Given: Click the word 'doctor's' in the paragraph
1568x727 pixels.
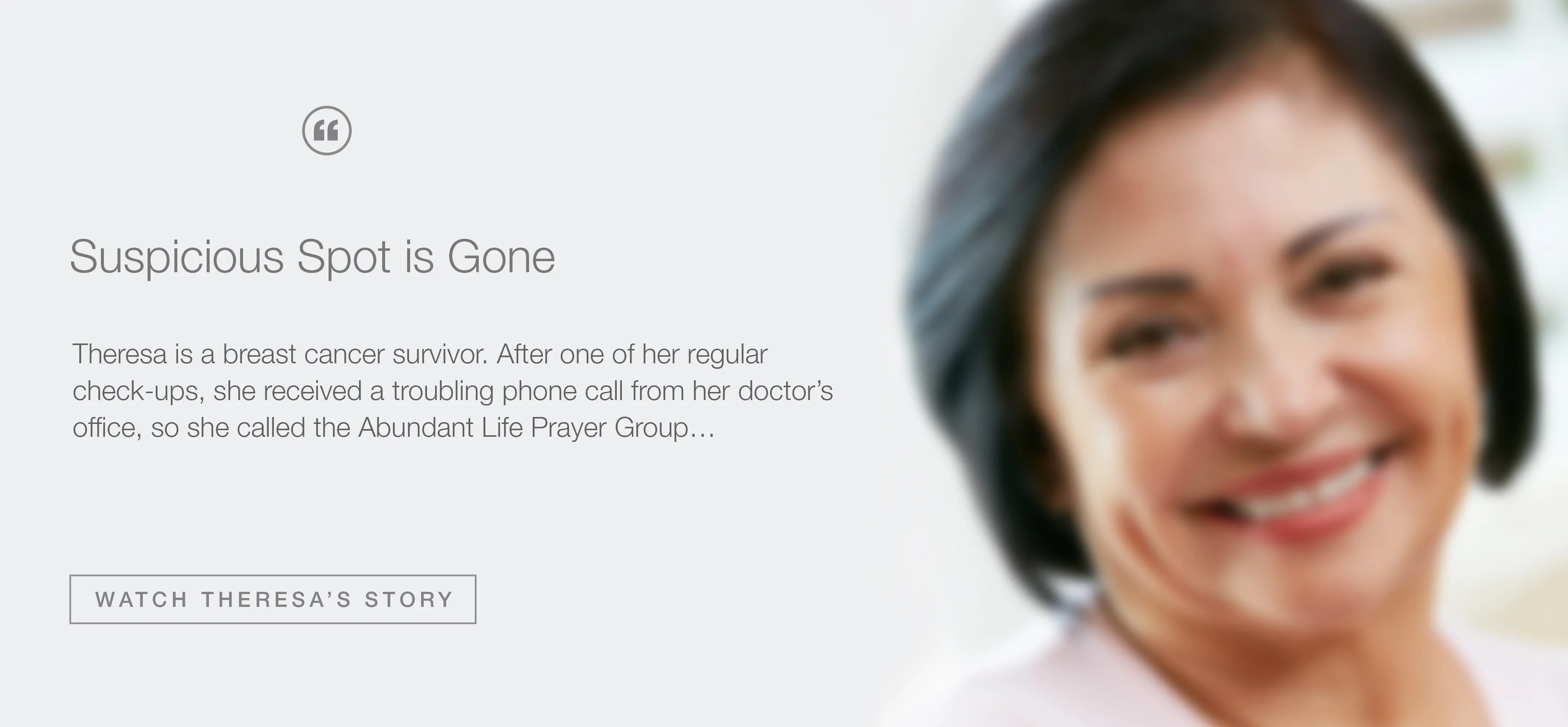Looking at the screenshot, I should coord(785,391).
